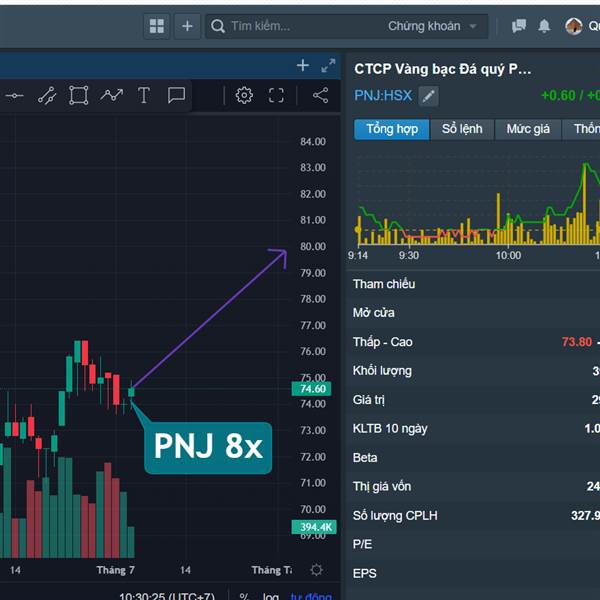Share the chart via share icon
Screen dimensions: 600x600
(x=321, y=95)
